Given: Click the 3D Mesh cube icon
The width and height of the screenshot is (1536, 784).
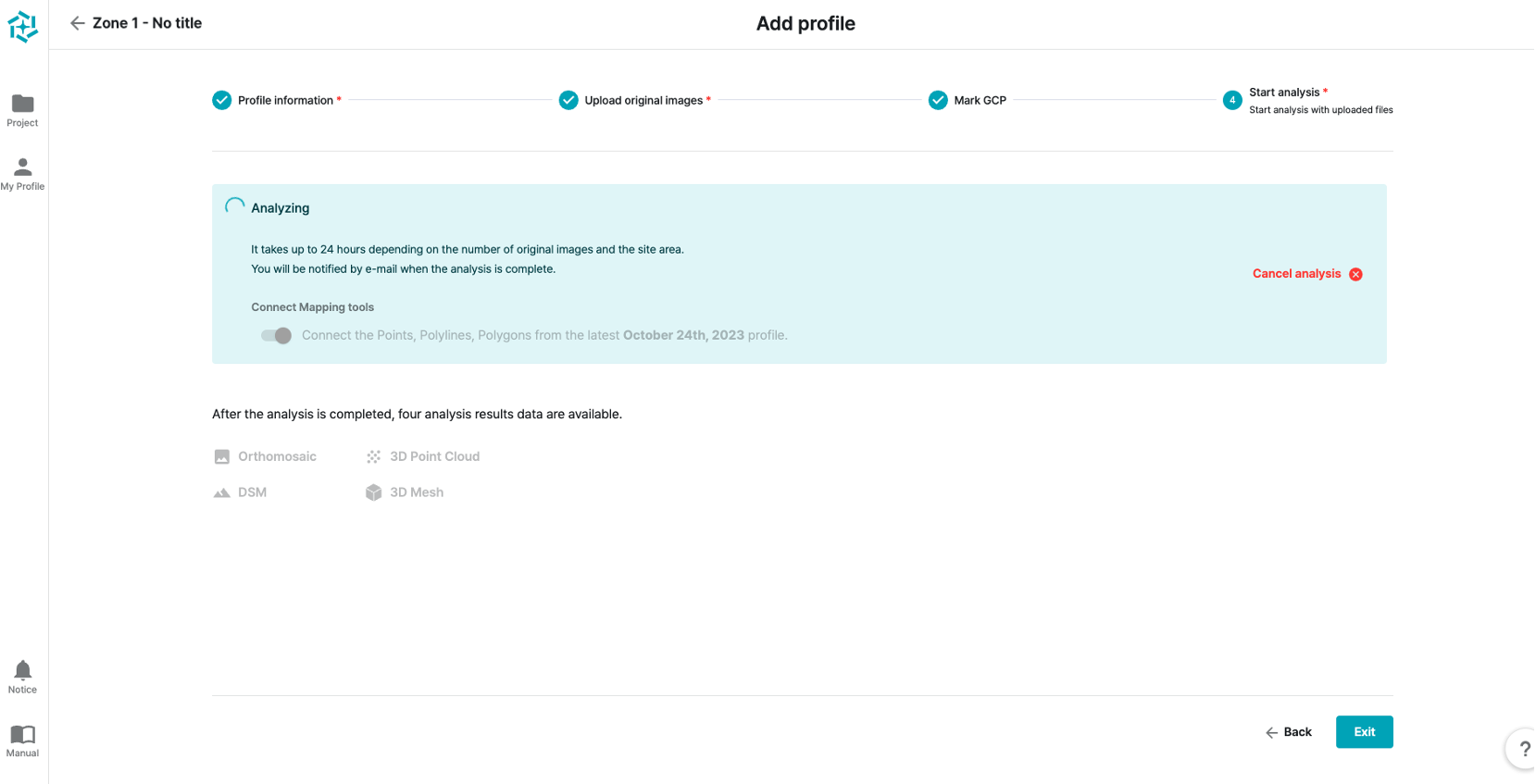Looking at the screenshot, I should tap(373, 492).
